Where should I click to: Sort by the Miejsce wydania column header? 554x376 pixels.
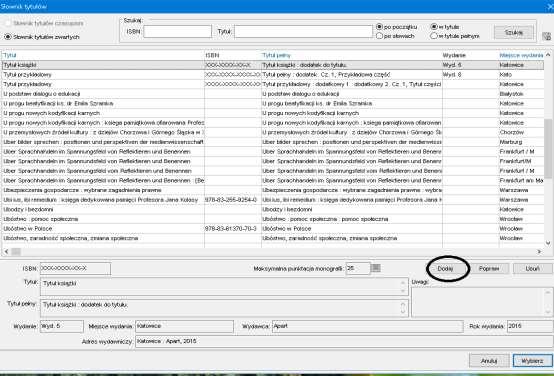click(521, 55)
